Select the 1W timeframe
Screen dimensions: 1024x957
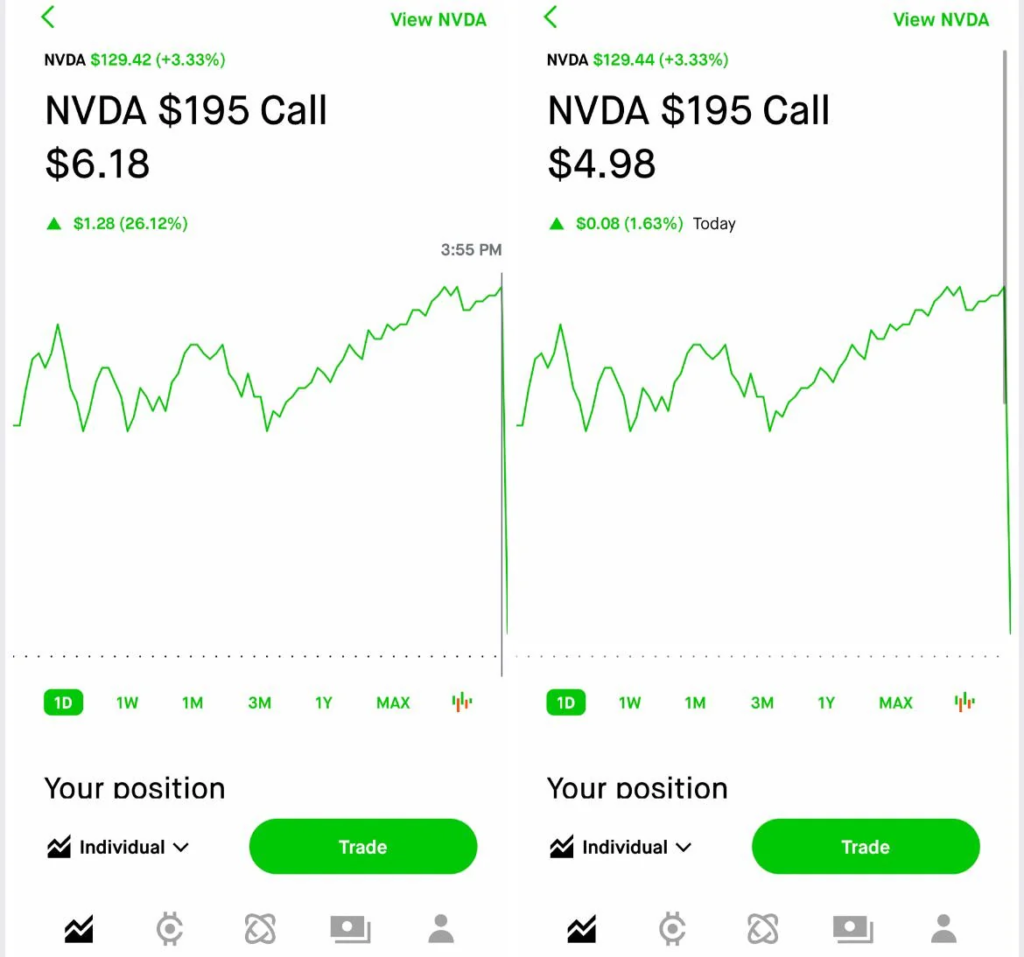coord(127,702)
